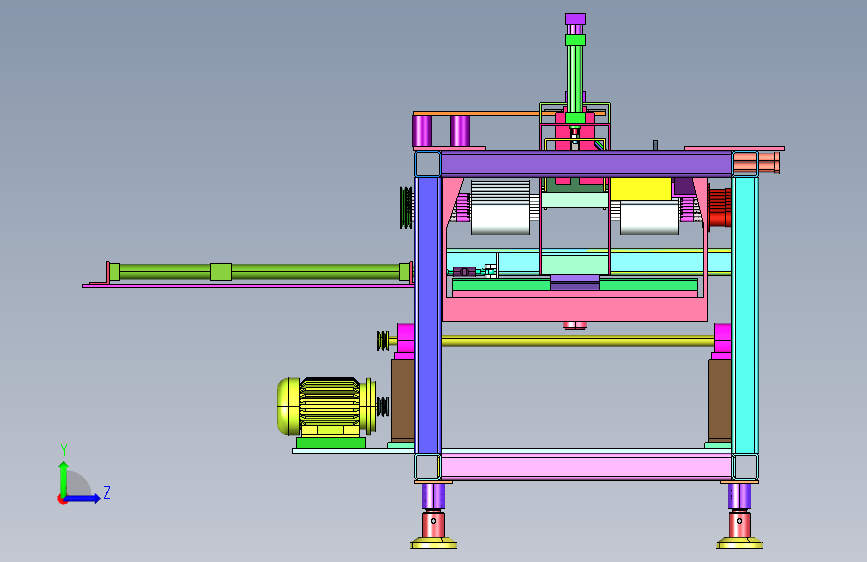This screenshot has width=867, height=562.
Task: Pick the red pulley on the right side
Action: pyautogui.click(x=719, y=207)
